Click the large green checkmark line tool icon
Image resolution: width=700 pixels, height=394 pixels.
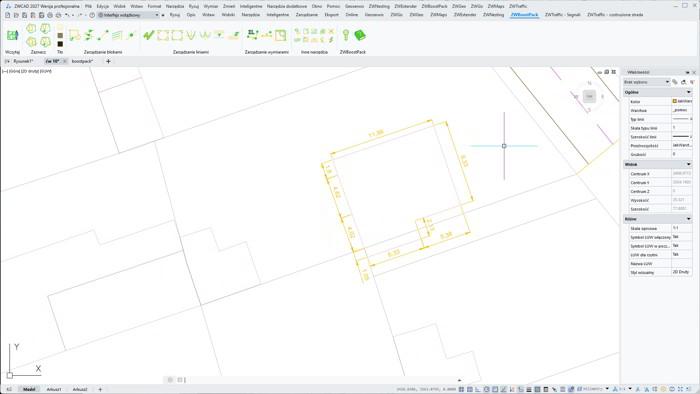tap(149, 35)
